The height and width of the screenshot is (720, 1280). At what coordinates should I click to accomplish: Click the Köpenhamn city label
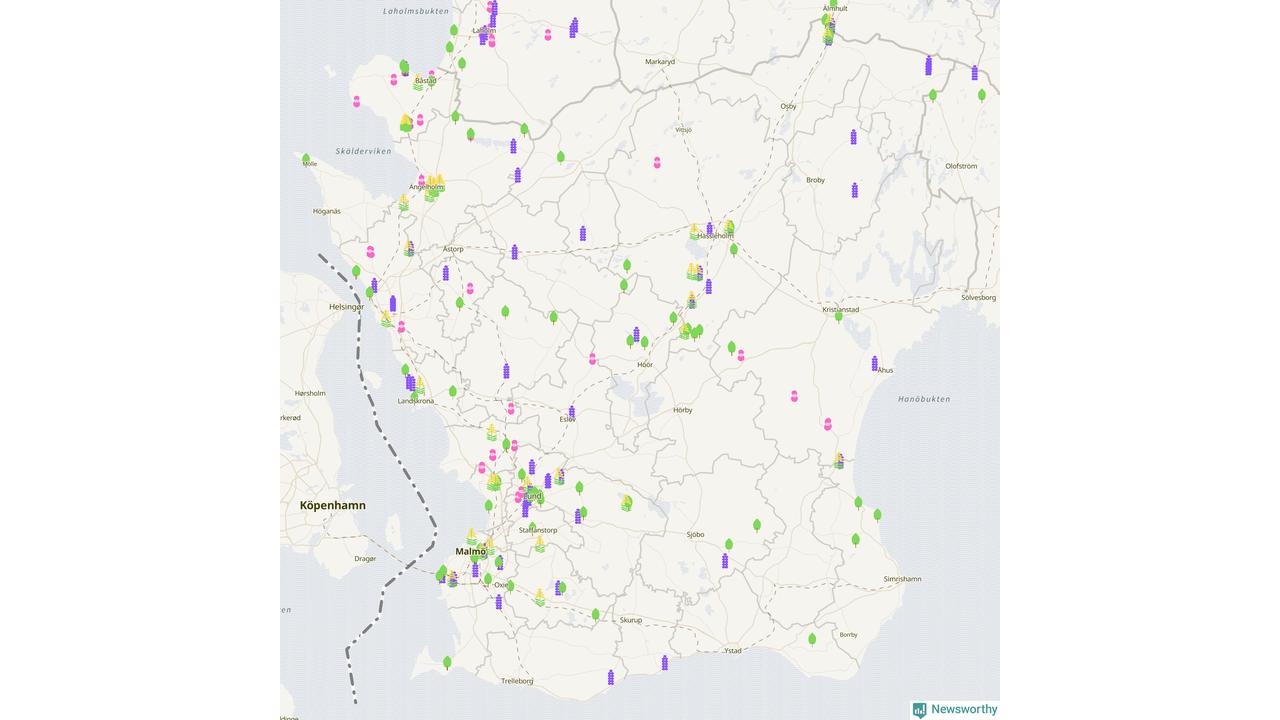(333, 506)
